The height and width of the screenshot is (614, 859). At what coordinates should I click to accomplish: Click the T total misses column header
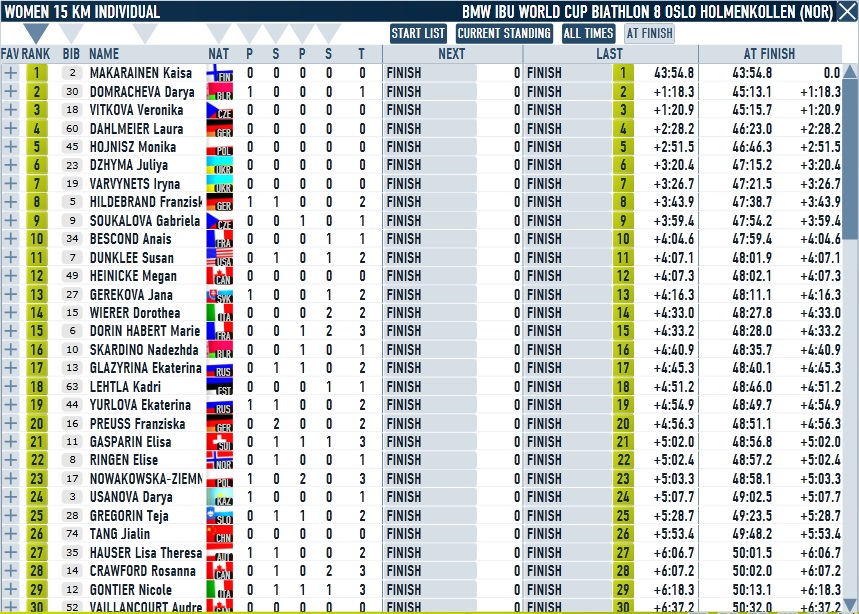point(362,54)
